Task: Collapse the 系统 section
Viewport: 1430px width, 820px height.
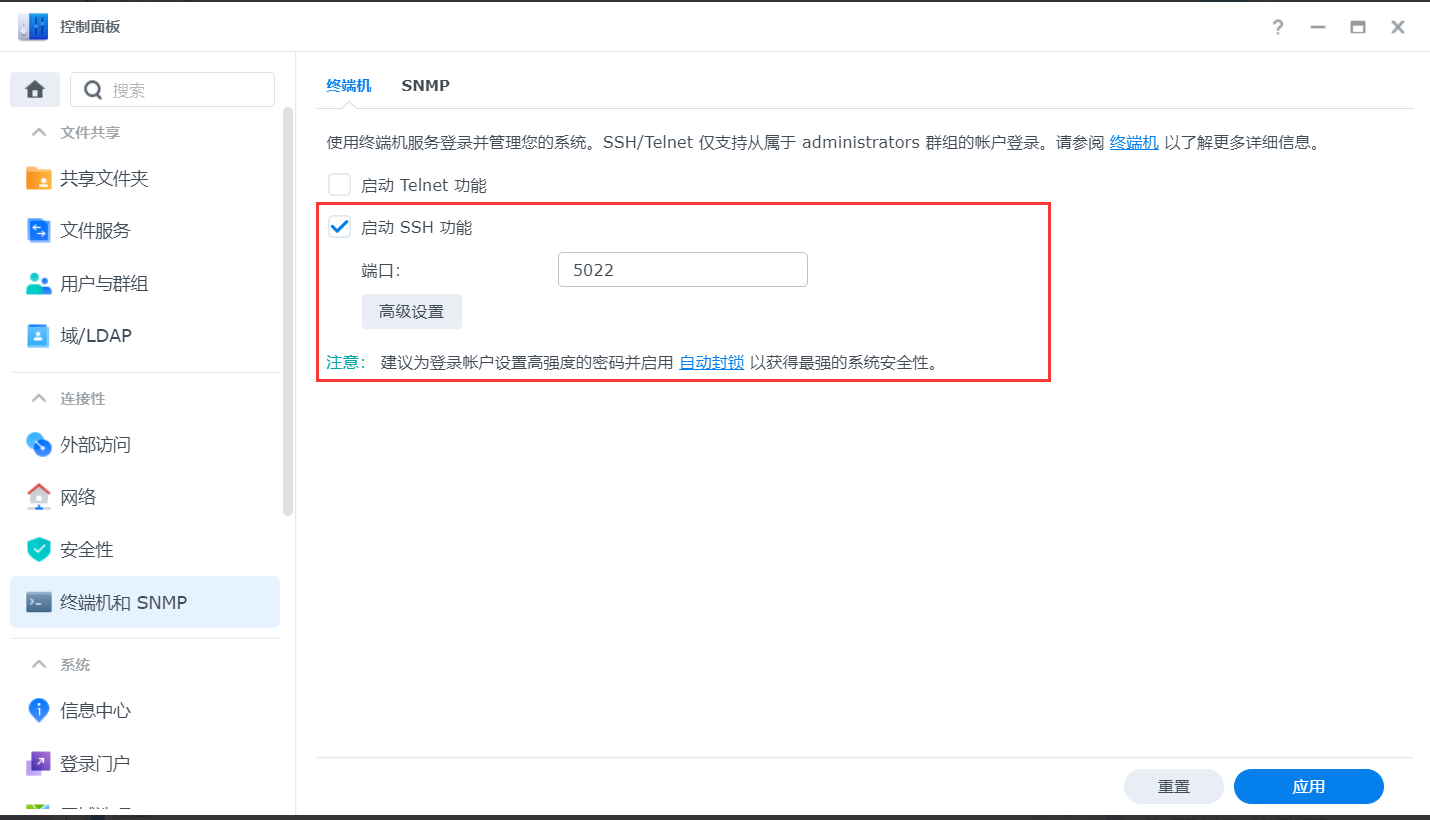Action: [39, 664]
